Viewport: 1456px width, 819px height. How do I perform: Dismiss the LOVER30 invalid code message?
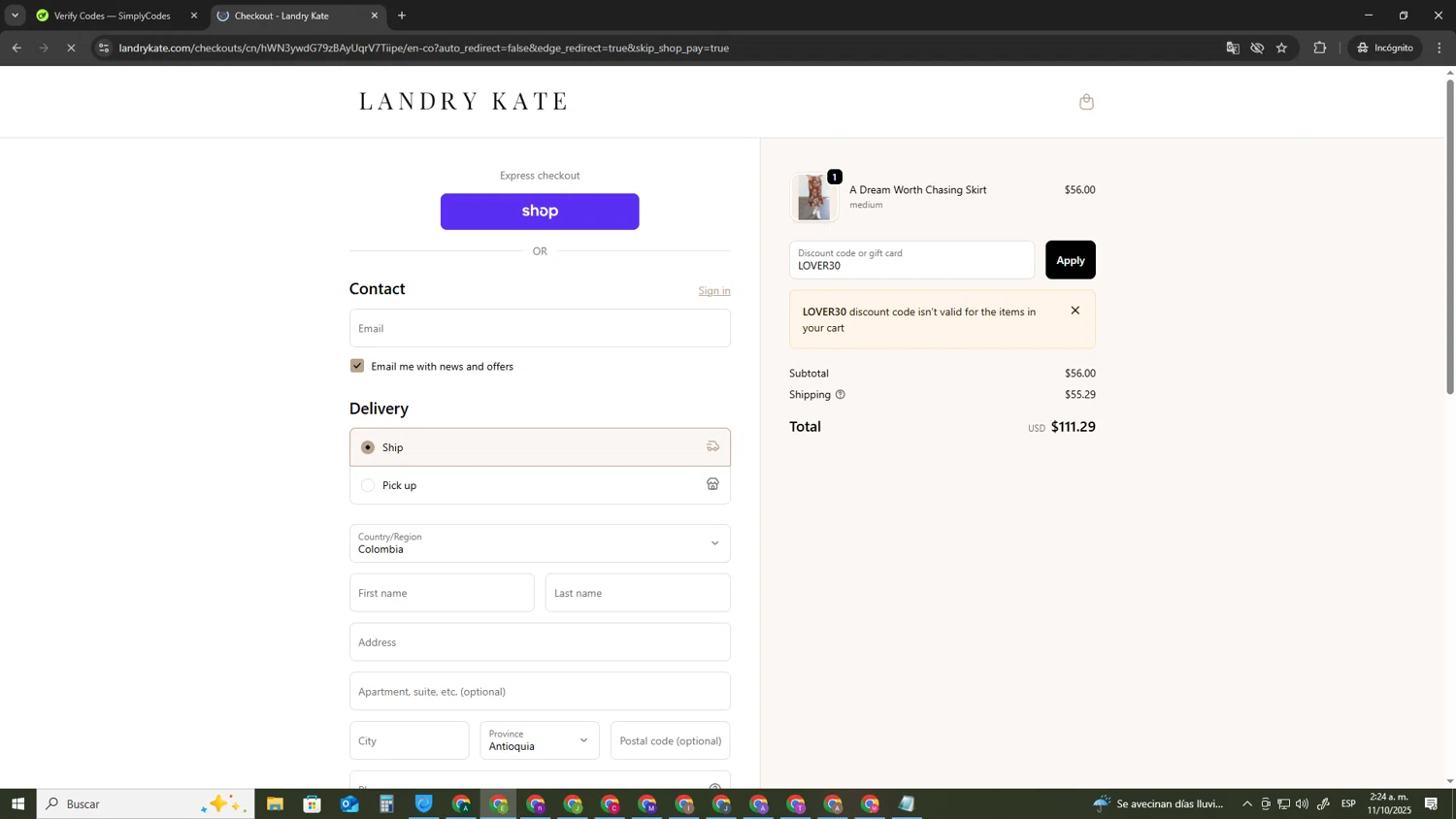1075,311
